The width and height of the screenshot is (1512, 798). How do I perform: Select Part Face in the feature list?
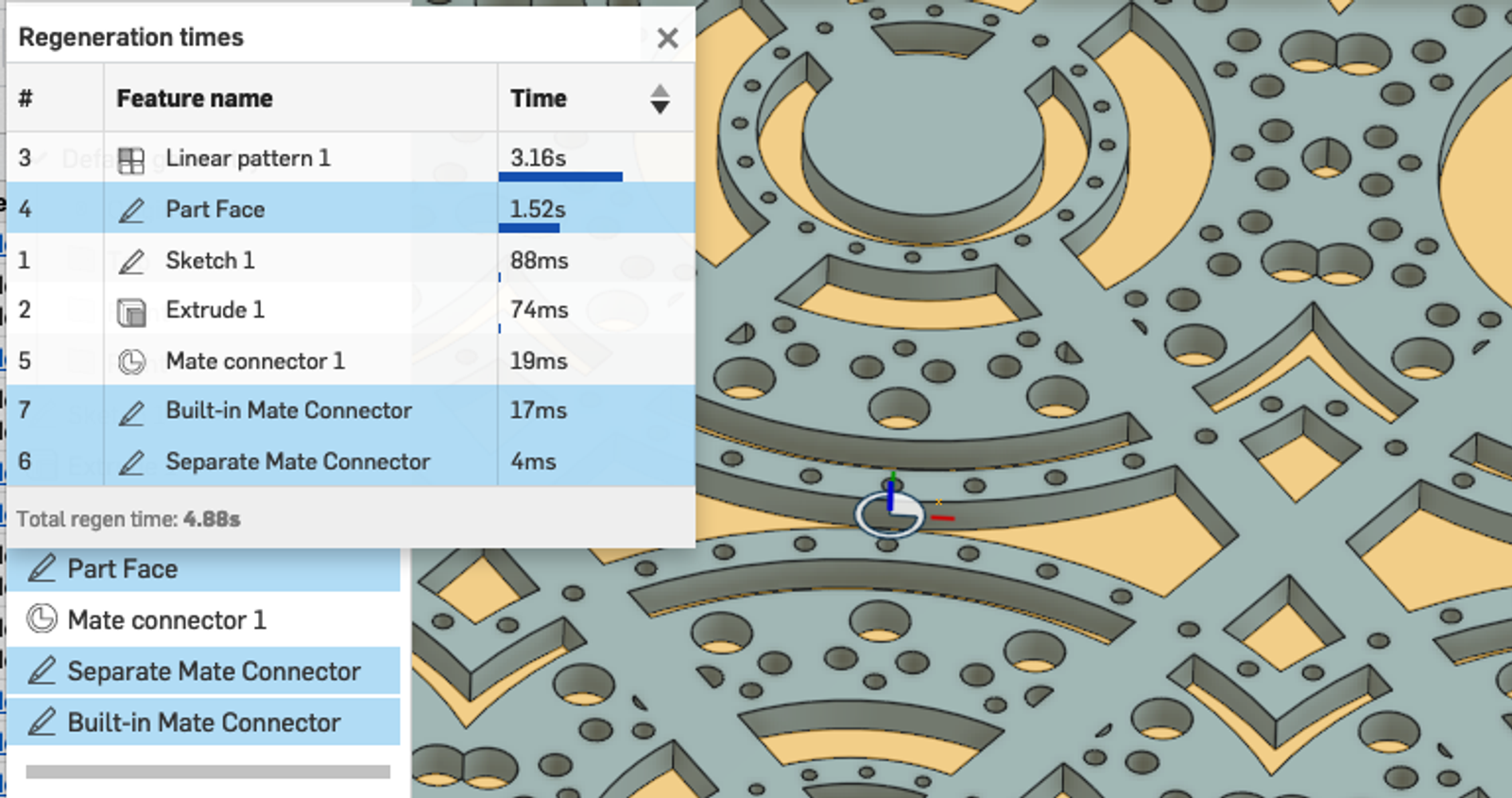123,569
